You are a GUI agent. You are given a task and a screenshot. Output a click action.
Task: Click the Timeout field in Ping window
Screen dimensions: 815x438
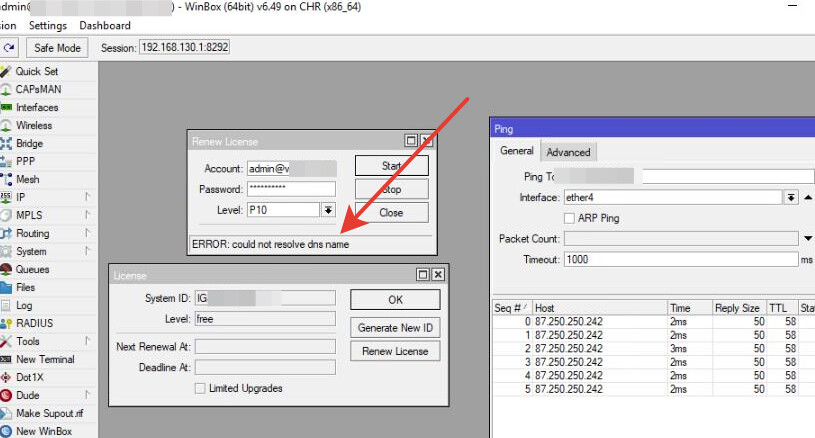pyautogui.click(x=681, y=259)
